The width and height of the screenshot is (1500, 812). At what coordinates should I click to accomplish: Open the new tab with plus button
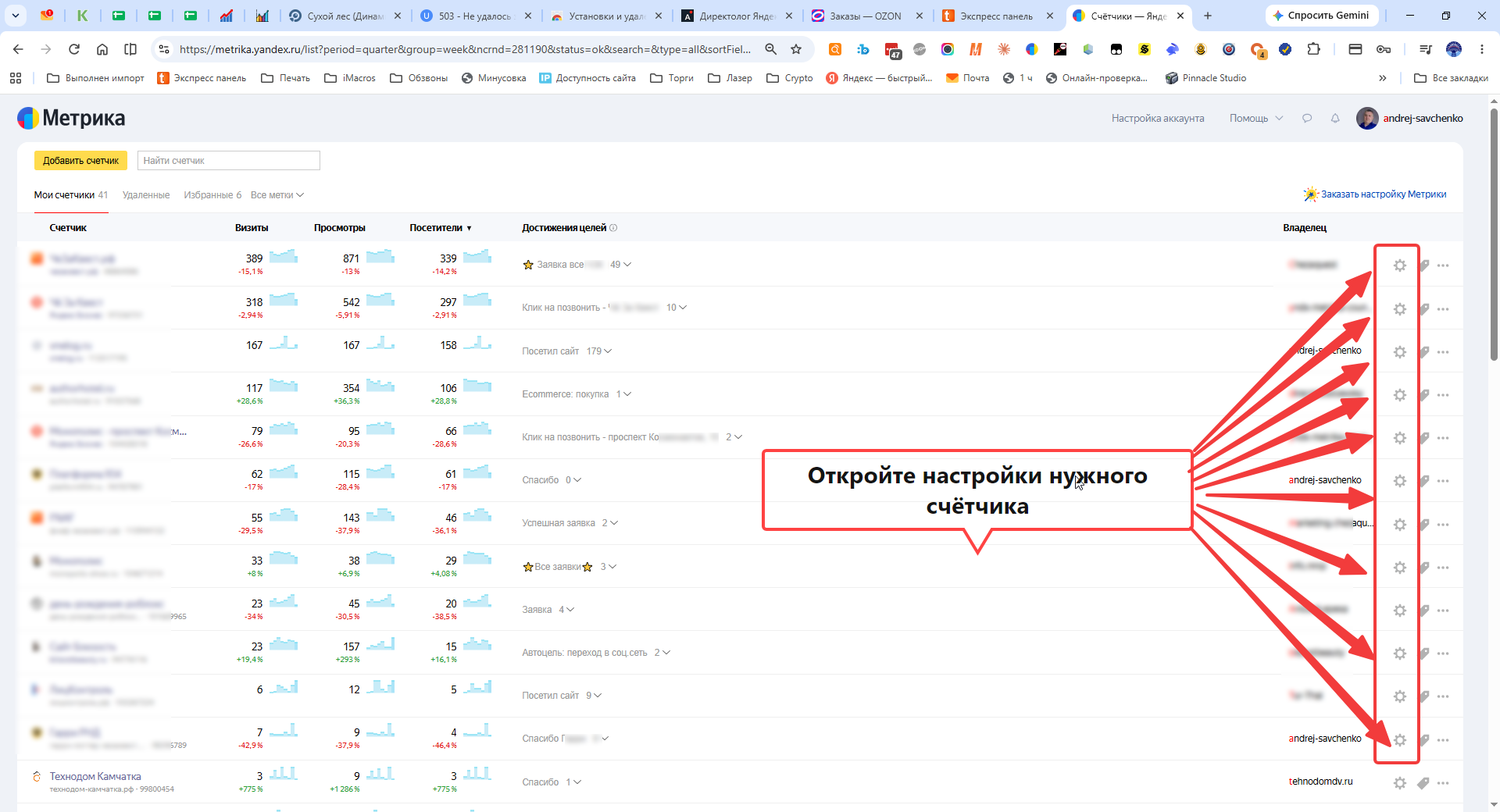pyautogui.click(x=1208, y=16)
